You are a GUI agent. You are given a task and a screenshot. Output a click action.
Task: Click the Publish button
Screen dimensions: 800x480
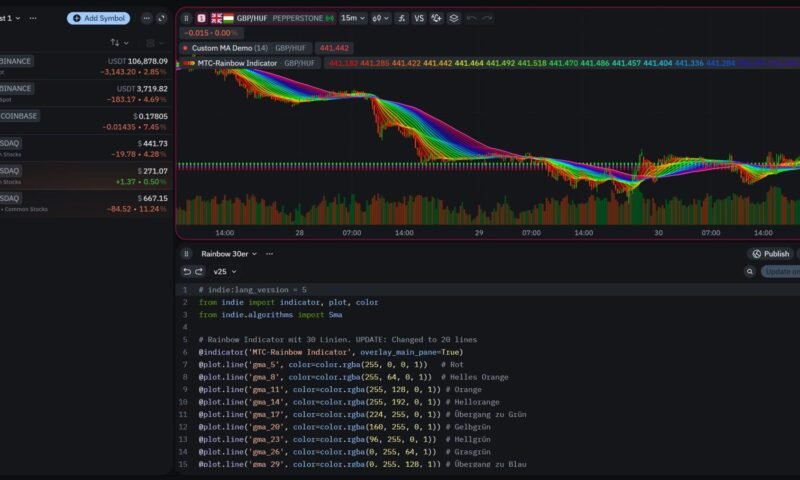pos(770,254)
